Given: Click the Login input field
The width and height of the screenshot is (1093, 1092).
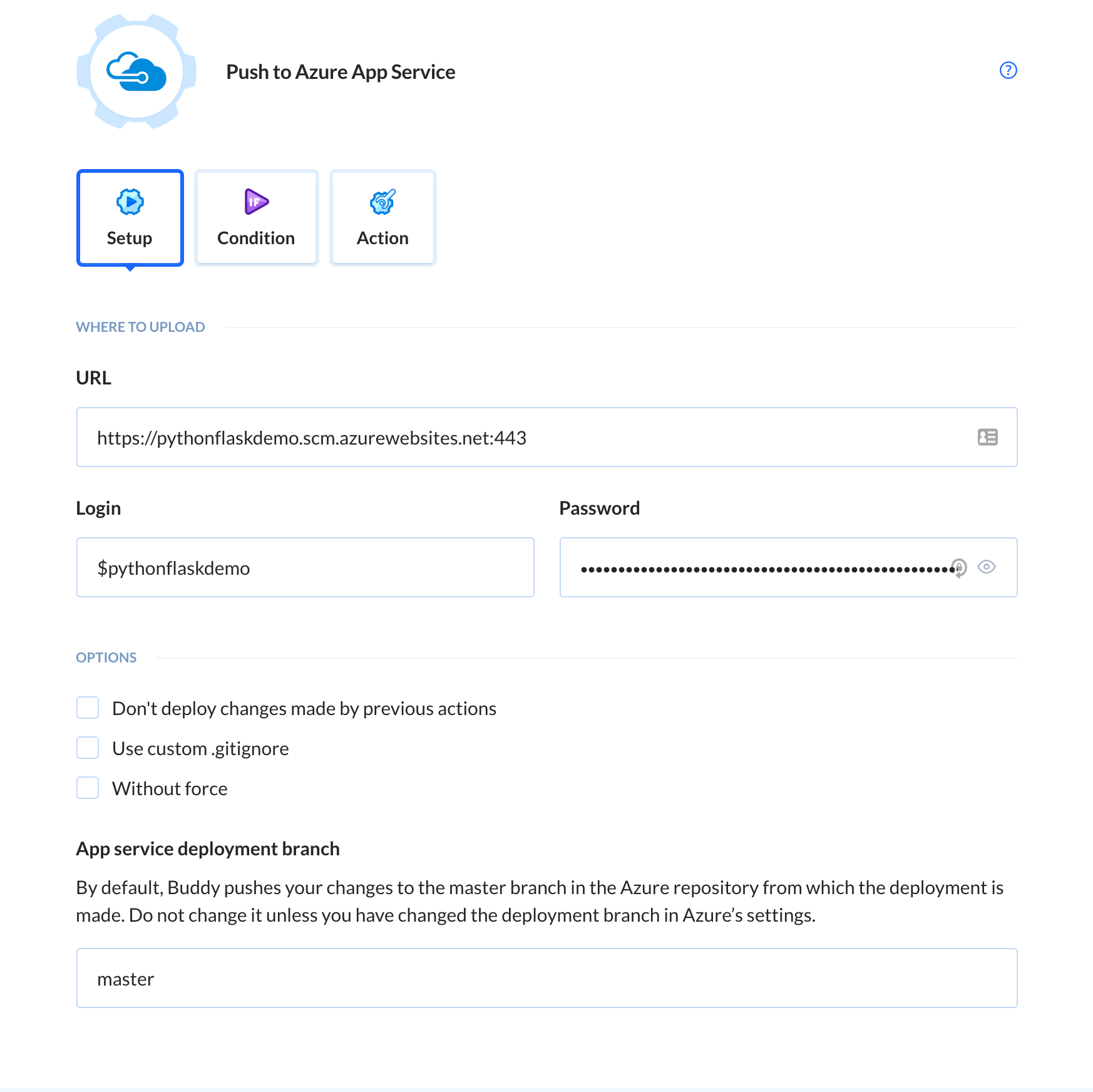Looking at the screenshot, I should click(305, 567).
